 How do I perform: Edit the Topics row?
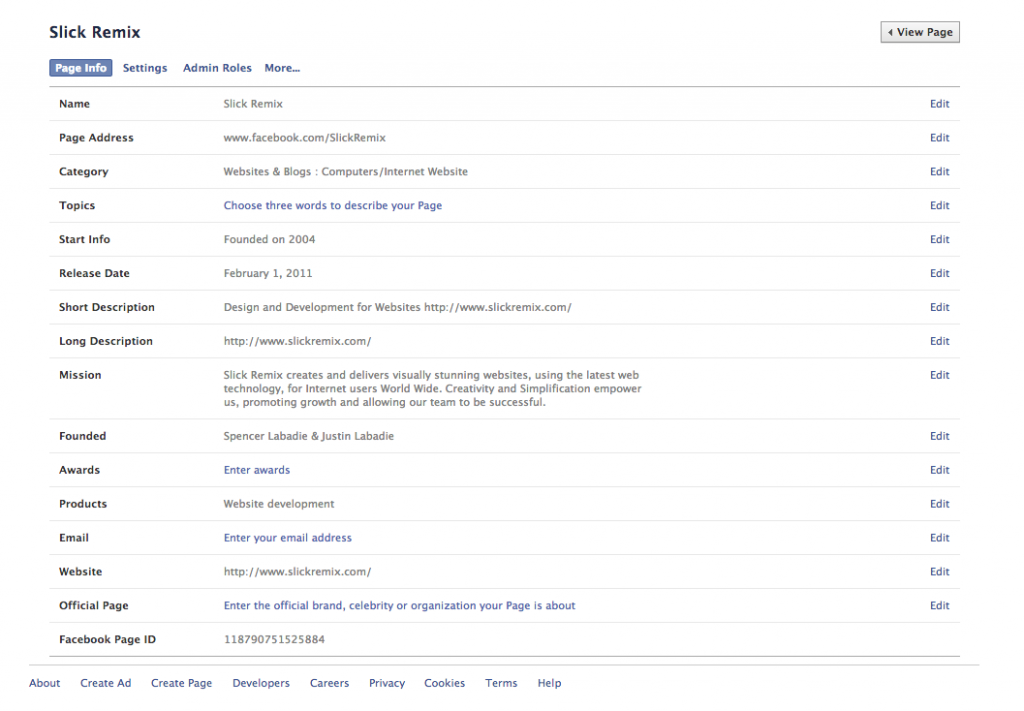point(939,206)
